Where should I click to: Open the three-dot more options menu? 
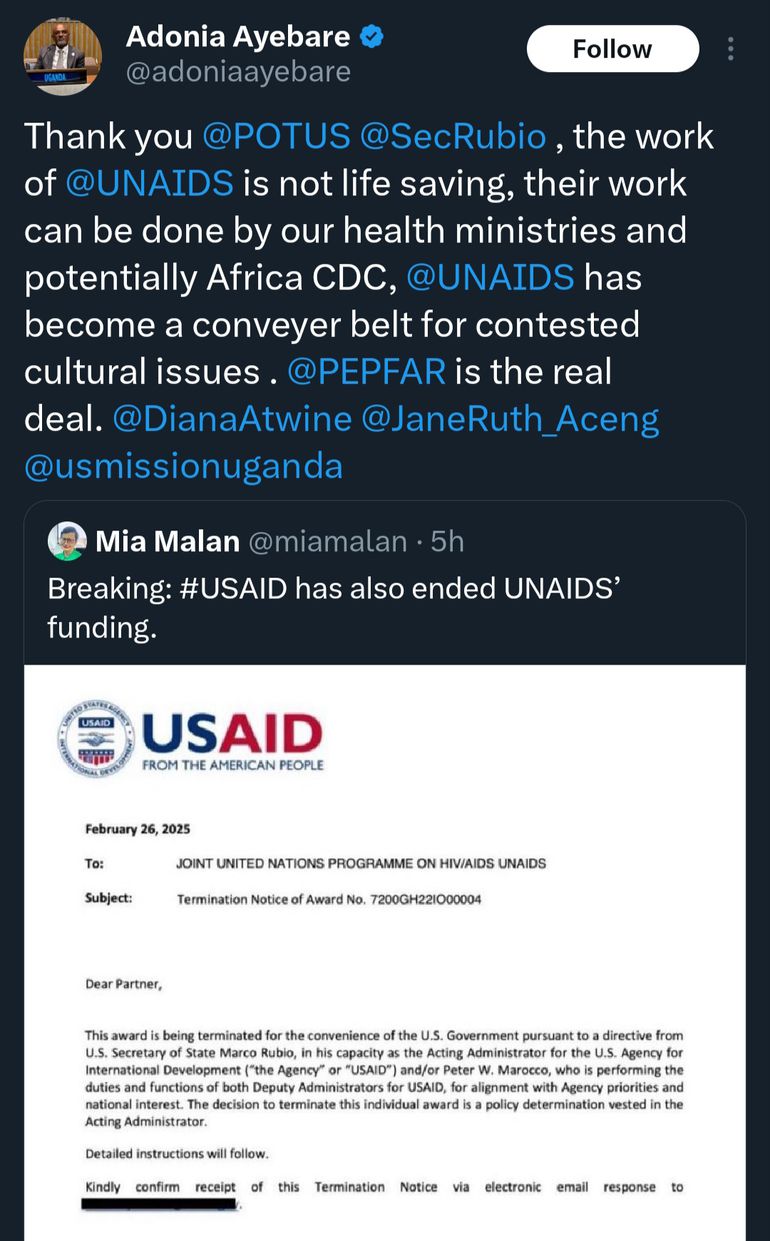(731, 49)
